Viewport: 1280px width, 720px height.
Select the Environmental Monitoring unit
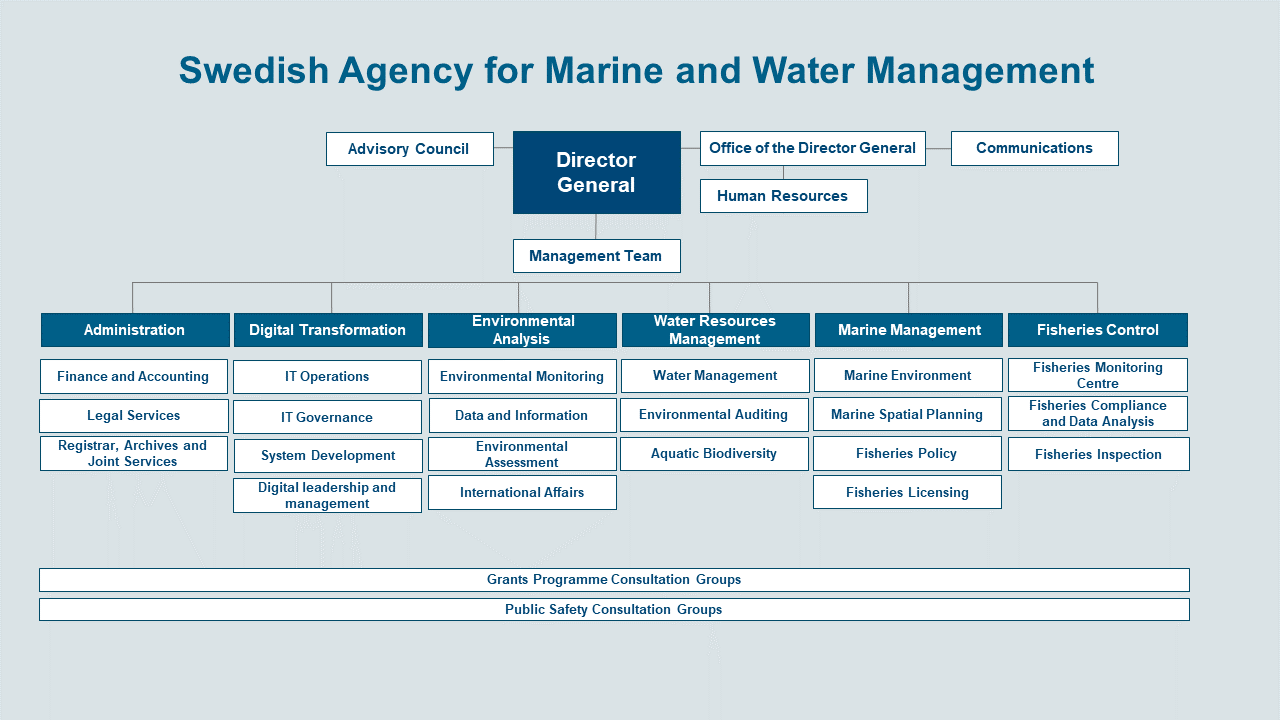tap(522, 377)
